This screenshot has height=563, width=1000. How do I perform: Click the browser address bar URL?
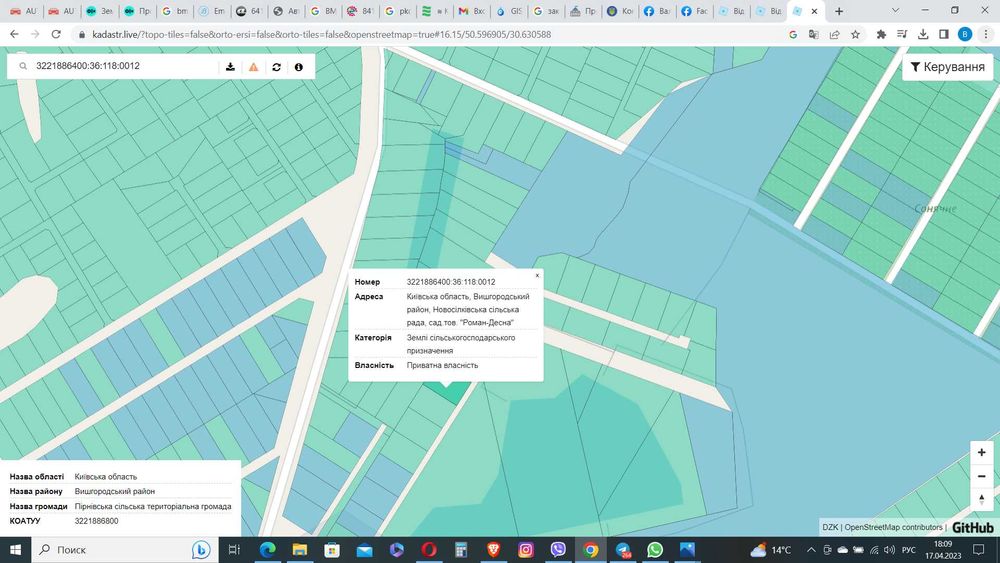tap(320, 34)
